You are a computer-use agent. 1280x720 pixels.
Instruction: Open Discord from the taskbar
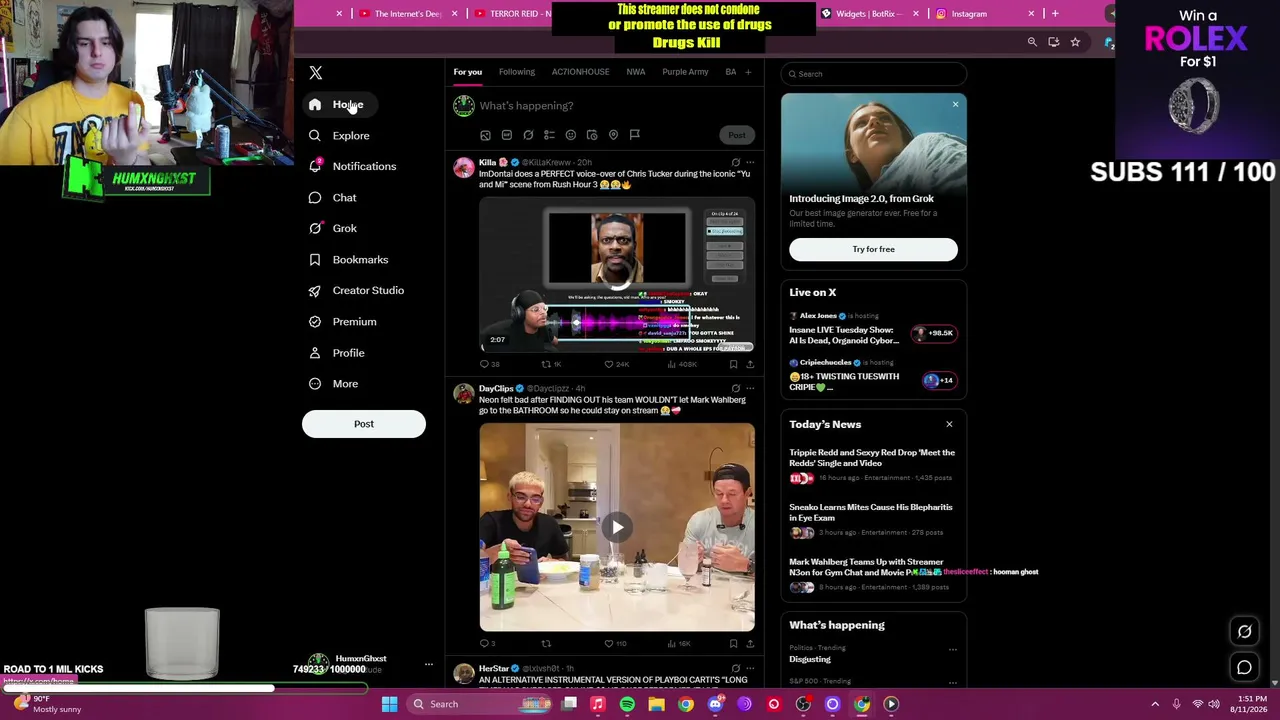[x=715, y=704]
